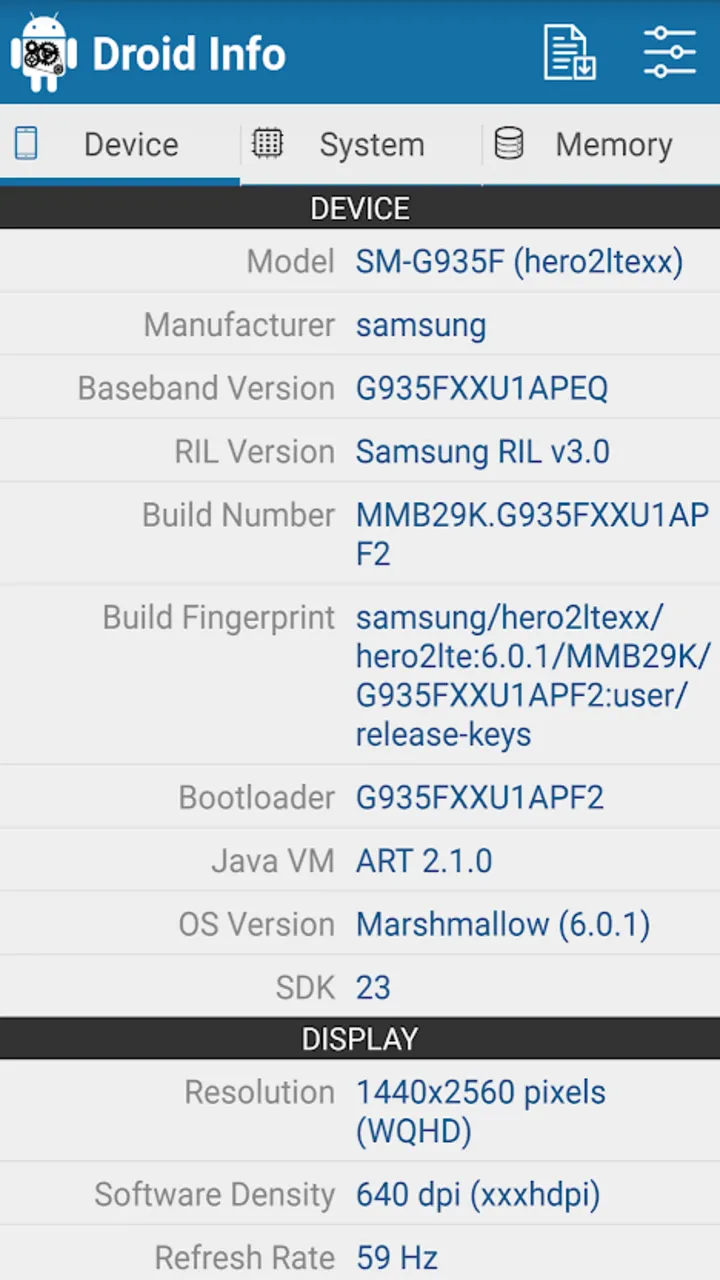The height and width of the screenshot is (1280, 720).
Task: Tap the Droid Info android robot logo
Action: click(x=44, y=53)
